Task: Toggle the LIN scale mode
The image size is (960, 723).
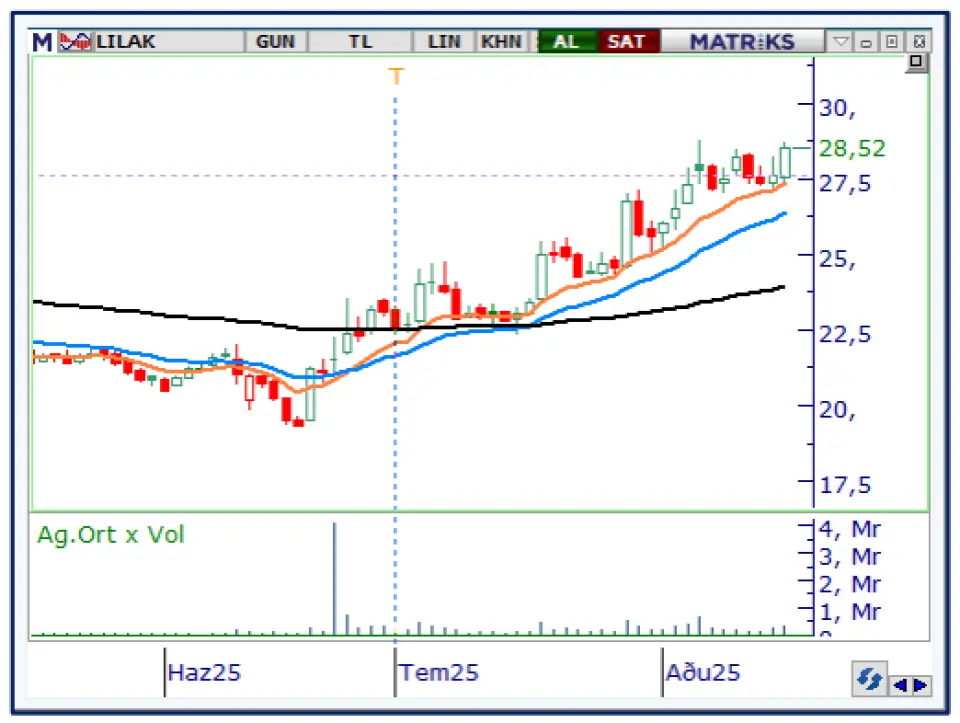Action: click(x=444, y=42)
